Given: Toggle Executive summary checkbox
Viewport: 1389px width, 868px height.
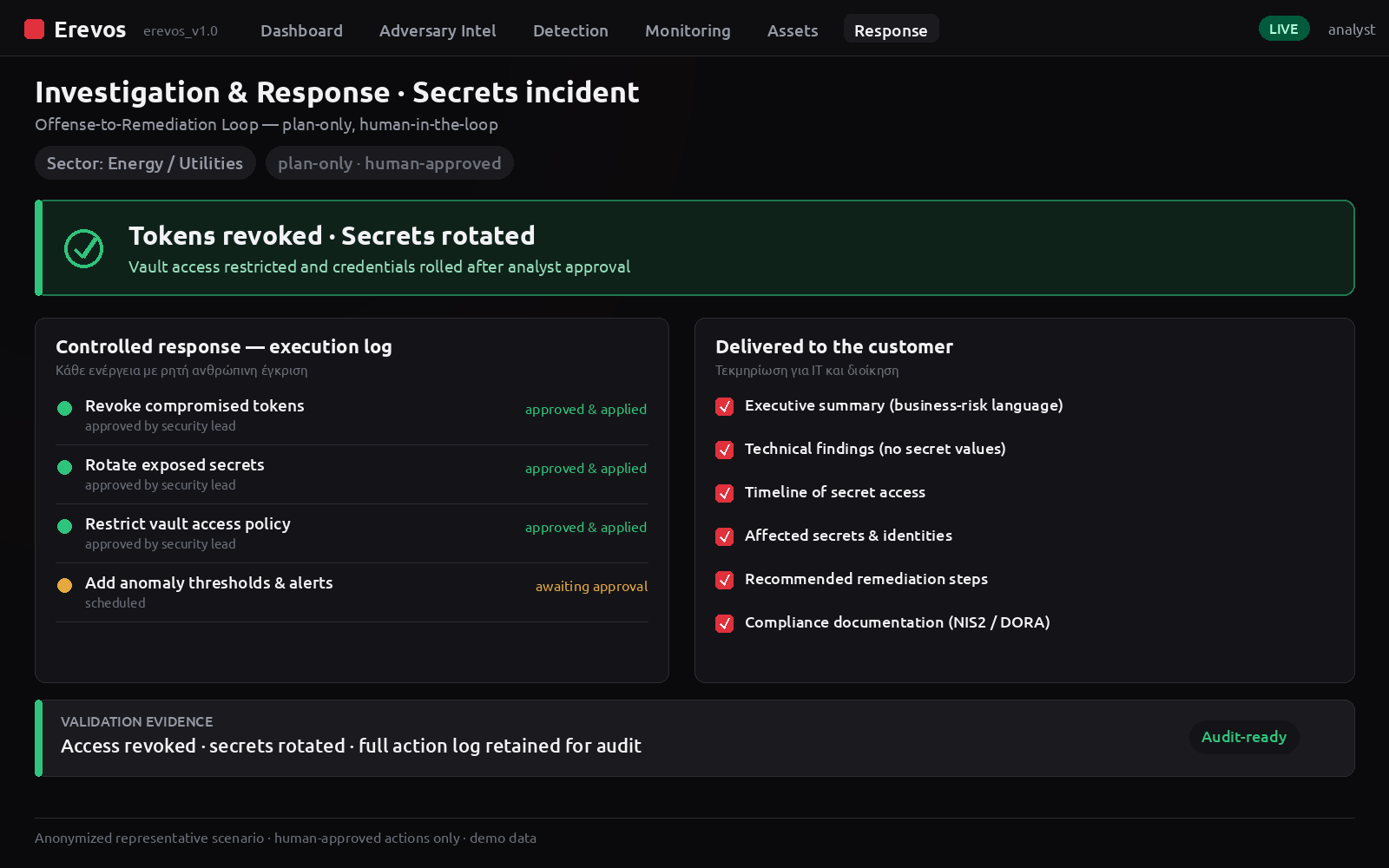Looking at the screenshot, I should (x=724, y=406).
